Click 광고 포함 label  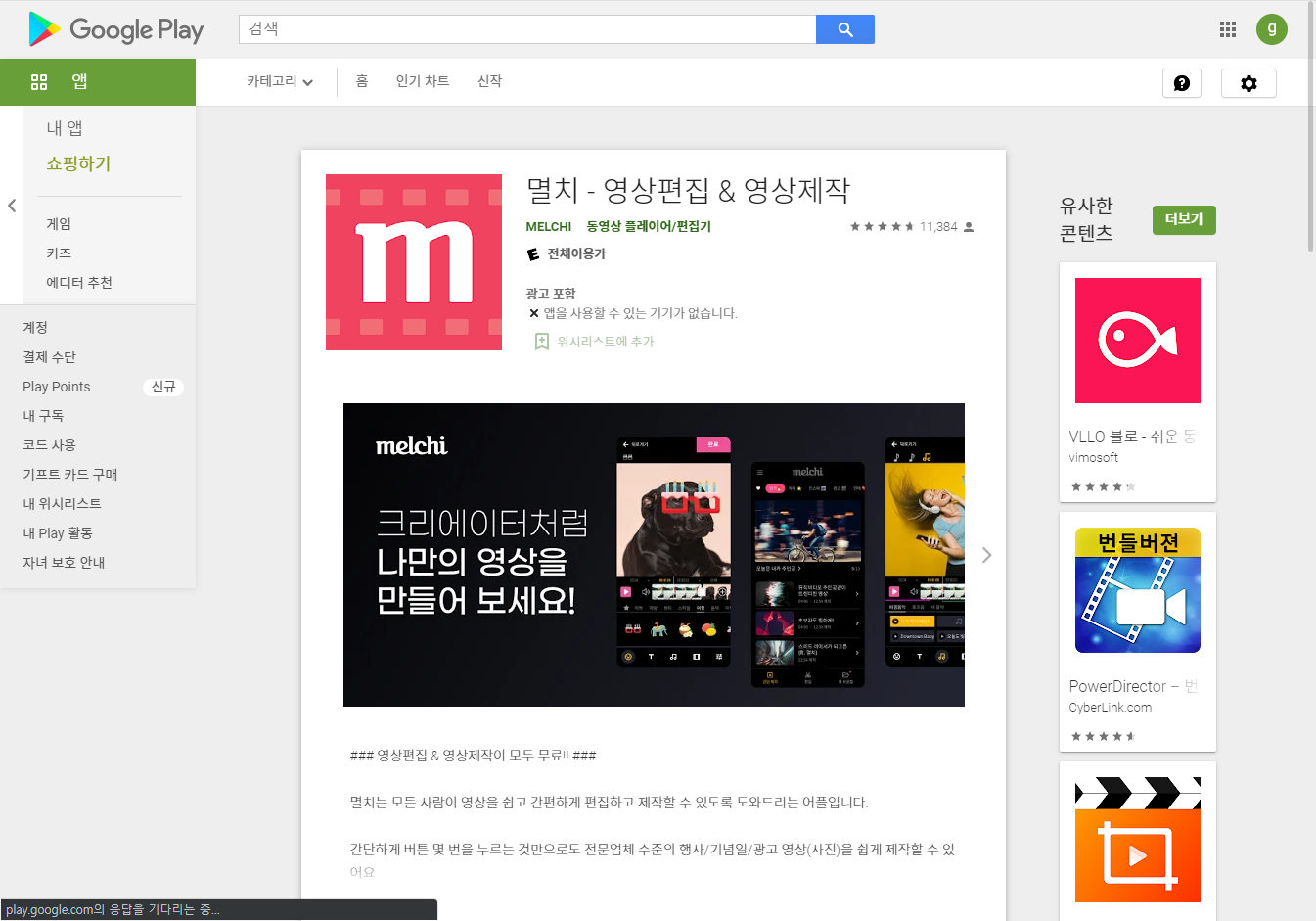pyautogui.click(x=551, y=294)
